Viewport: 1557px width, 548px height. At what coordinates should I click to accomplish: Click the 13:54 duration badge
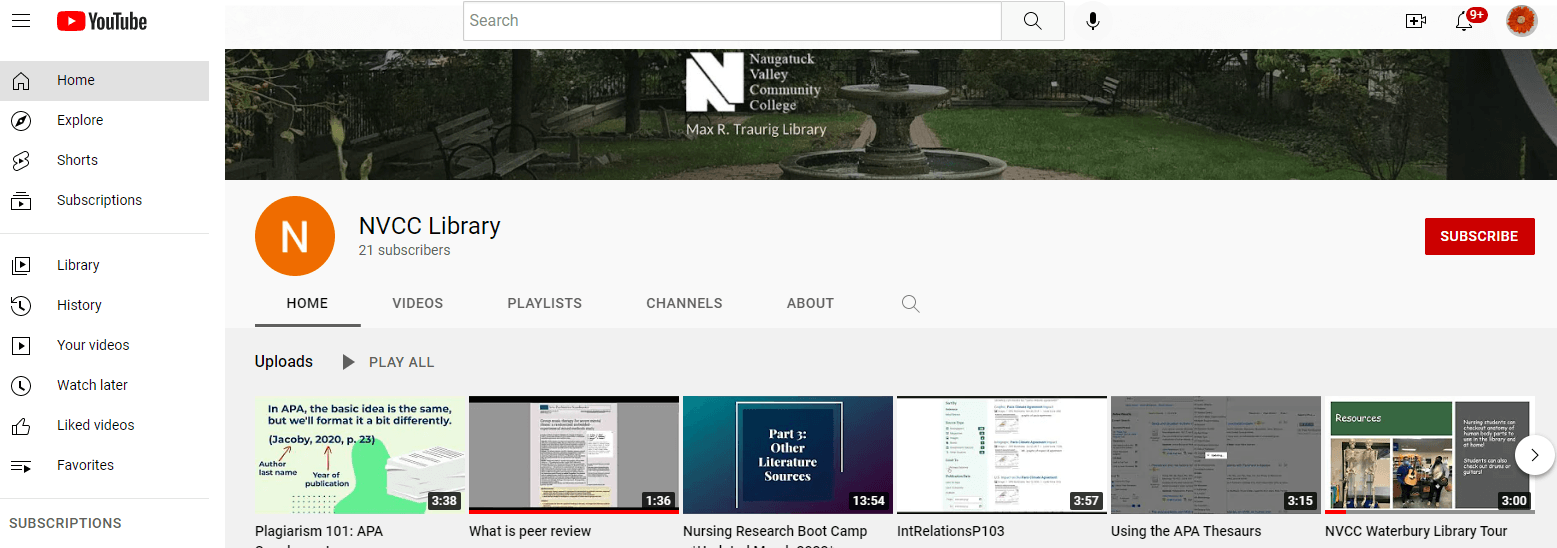(x=868, y=501)
